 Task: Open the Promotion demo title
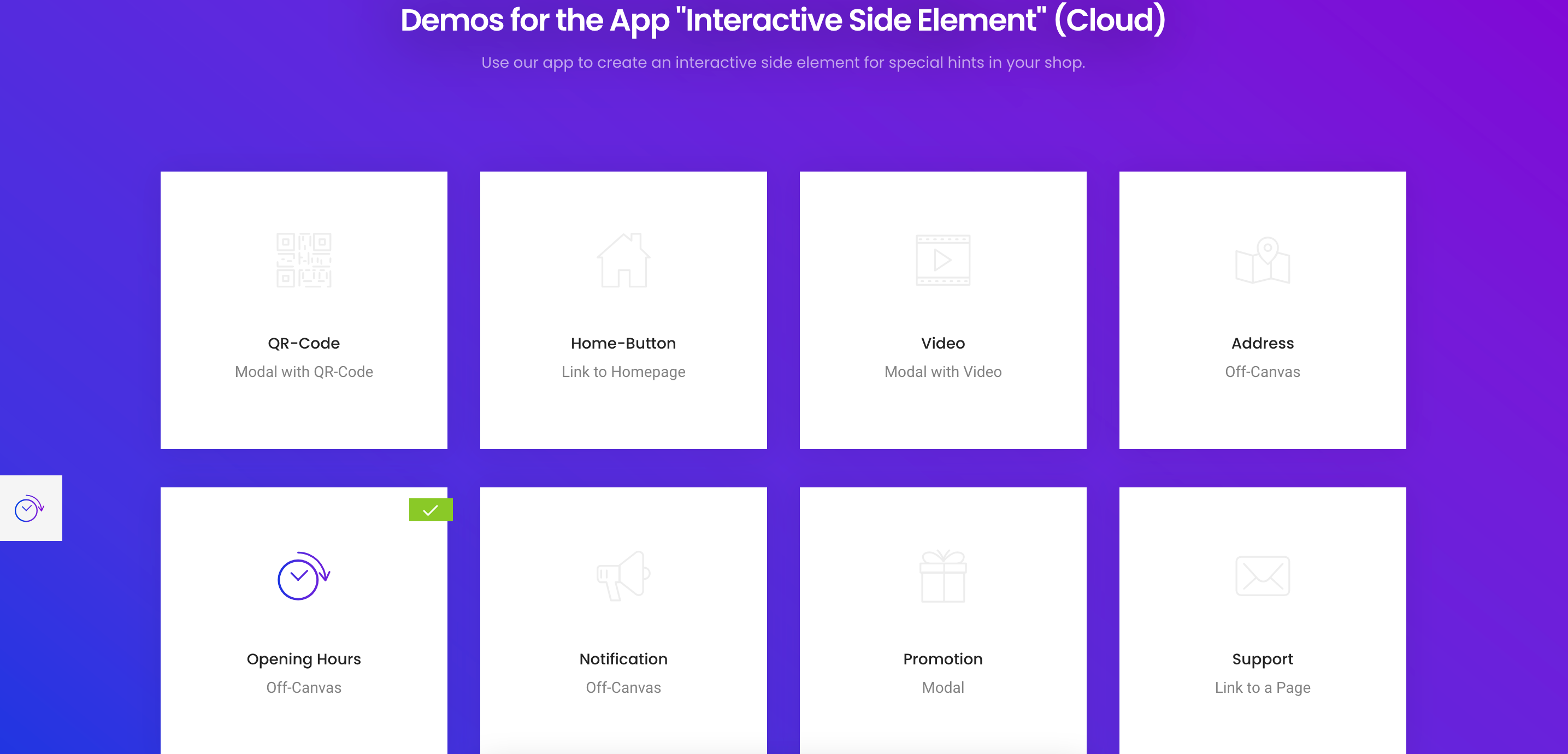[x=943, y=659]
